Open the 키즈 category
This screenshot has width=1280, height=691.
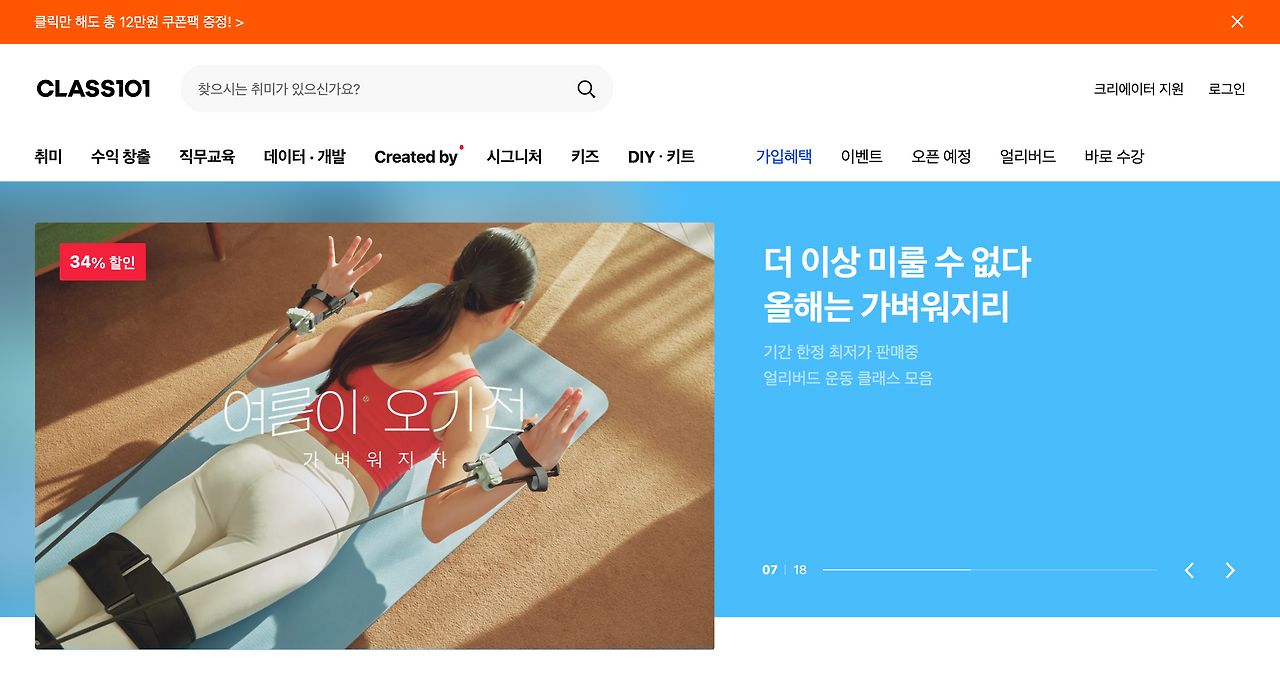585,157
